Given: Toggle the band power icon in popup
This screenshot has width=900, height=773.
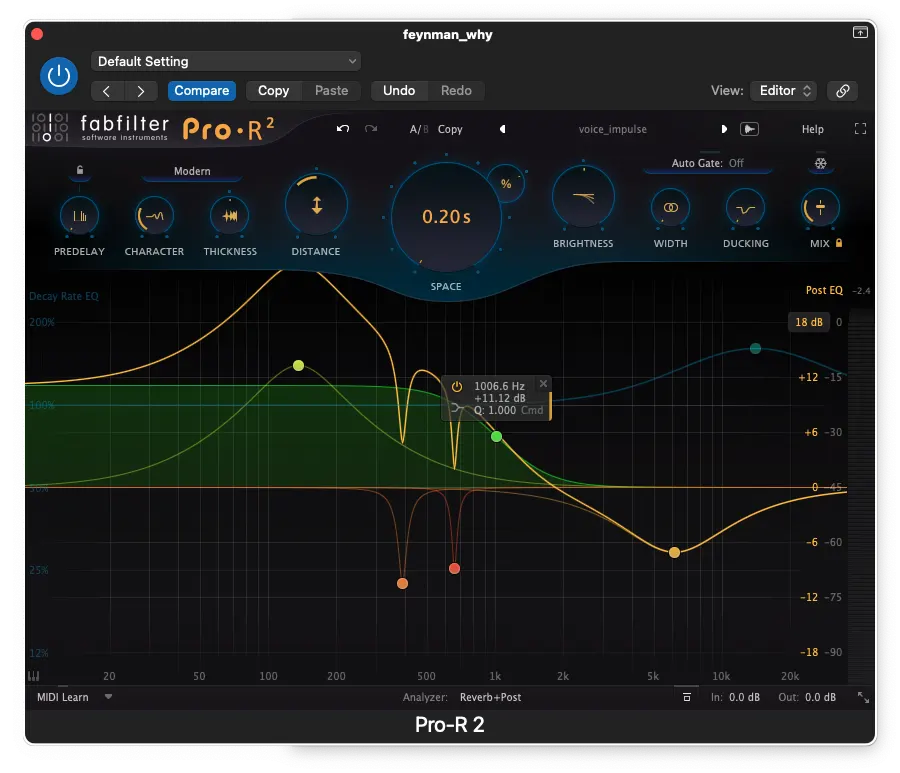Looking at the screenshot, I should (457, 387).
